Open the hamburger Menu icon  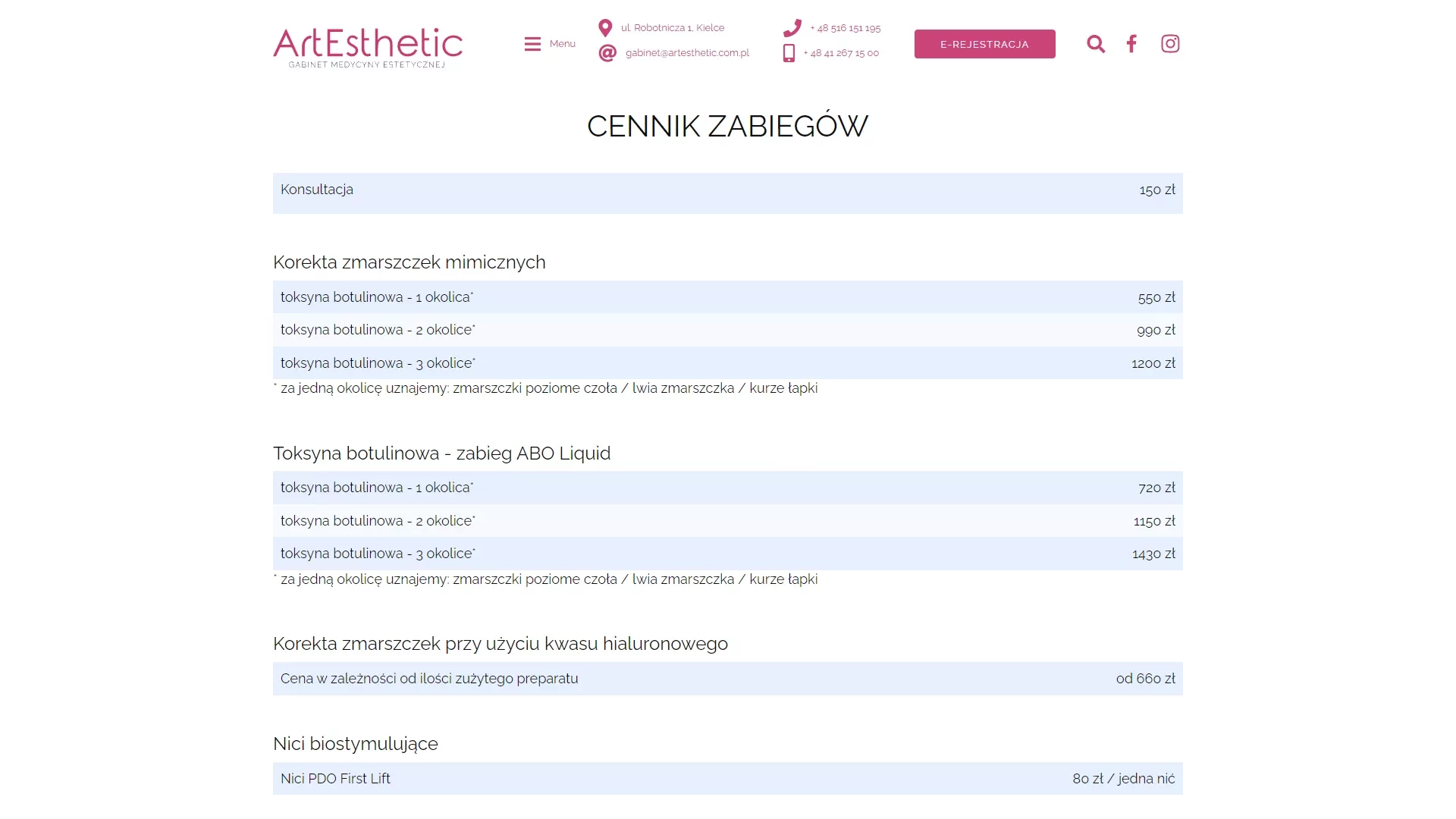coord(532,44)
